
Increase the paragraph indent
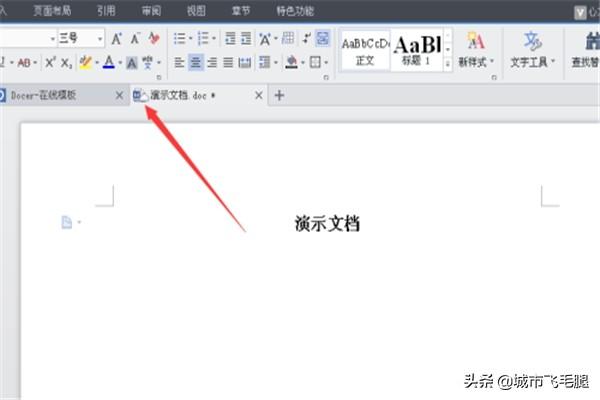click(246, 39)
